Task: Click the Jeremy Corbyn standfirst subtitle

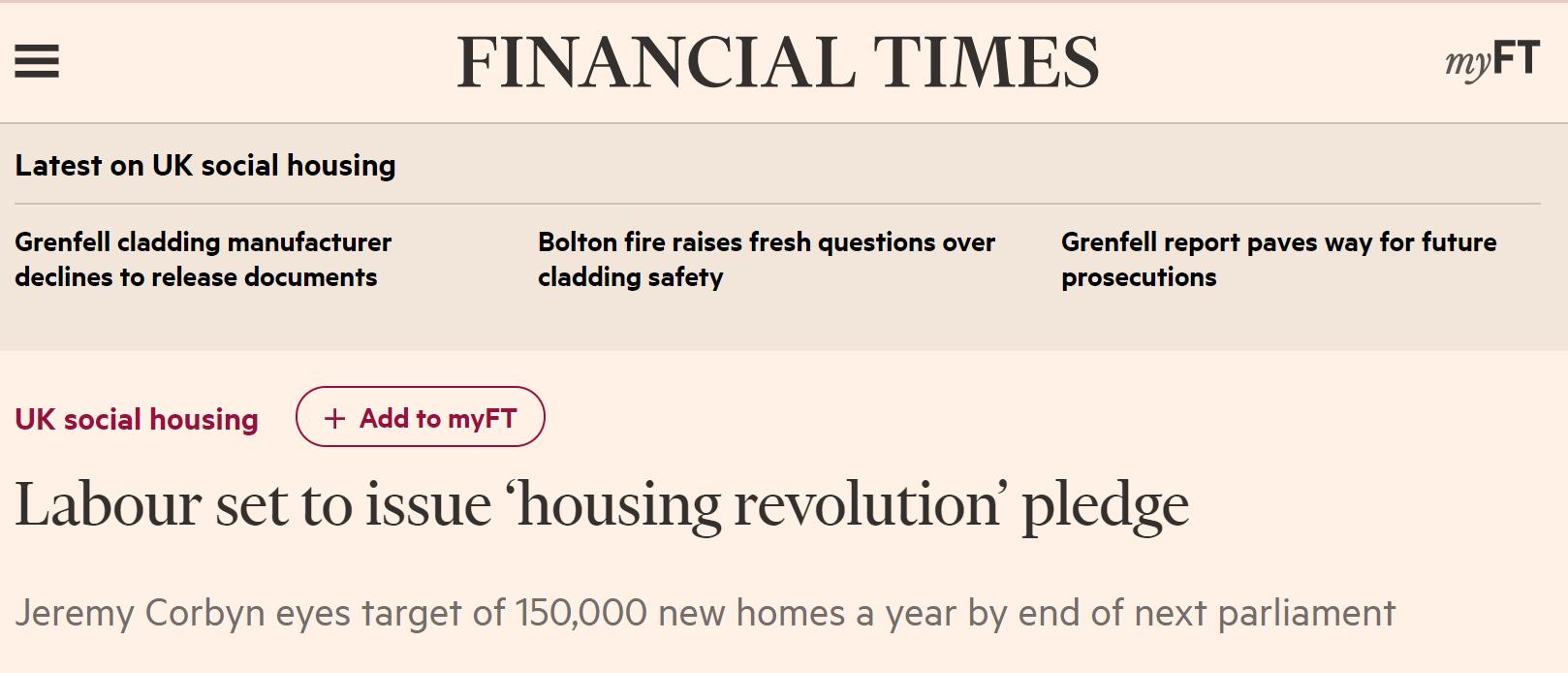Action: [x=705, y=613]
